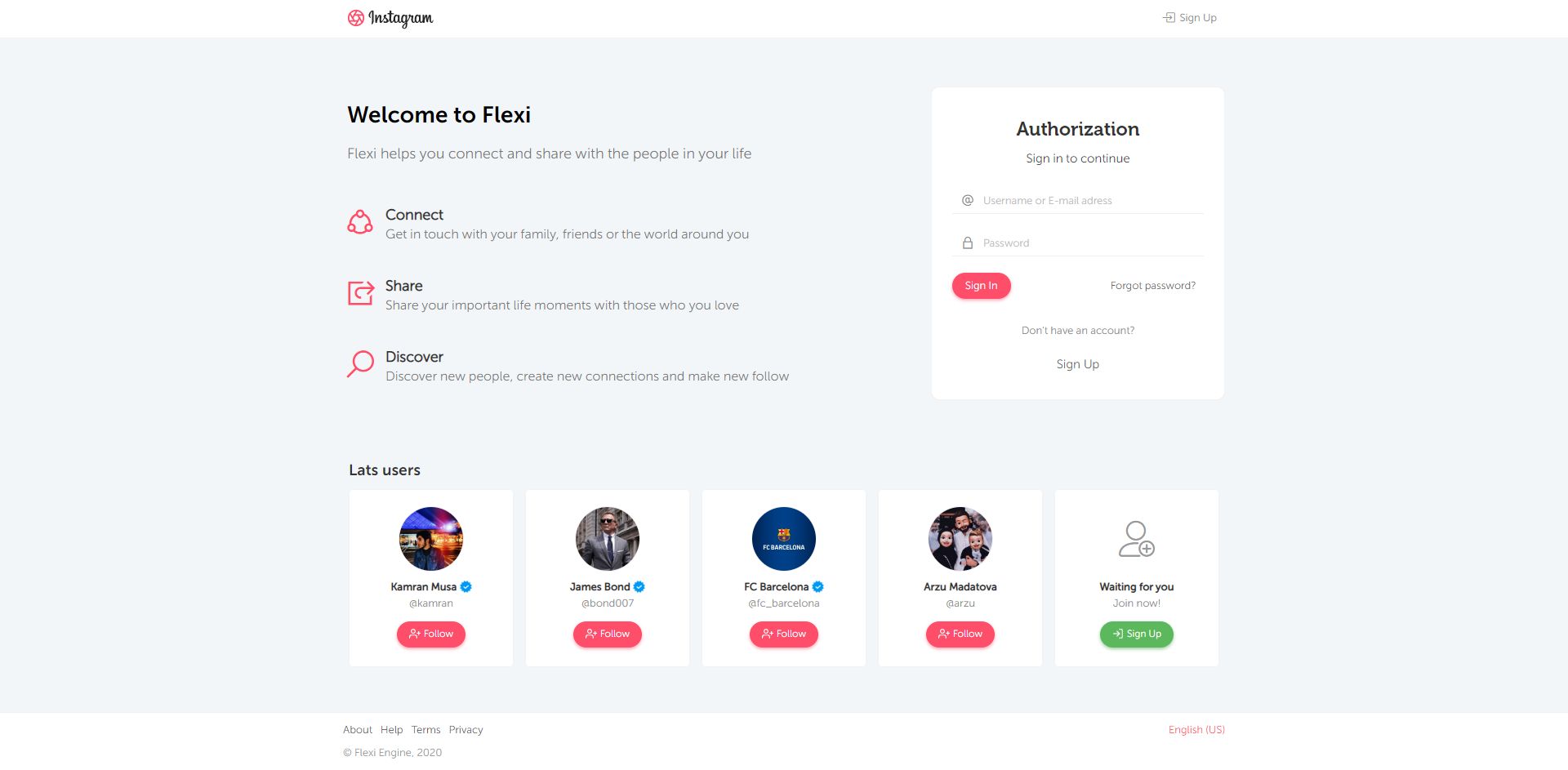1568x770 pixels.
Task: Open the English (US) language selector
Action: pos(1196,730)
